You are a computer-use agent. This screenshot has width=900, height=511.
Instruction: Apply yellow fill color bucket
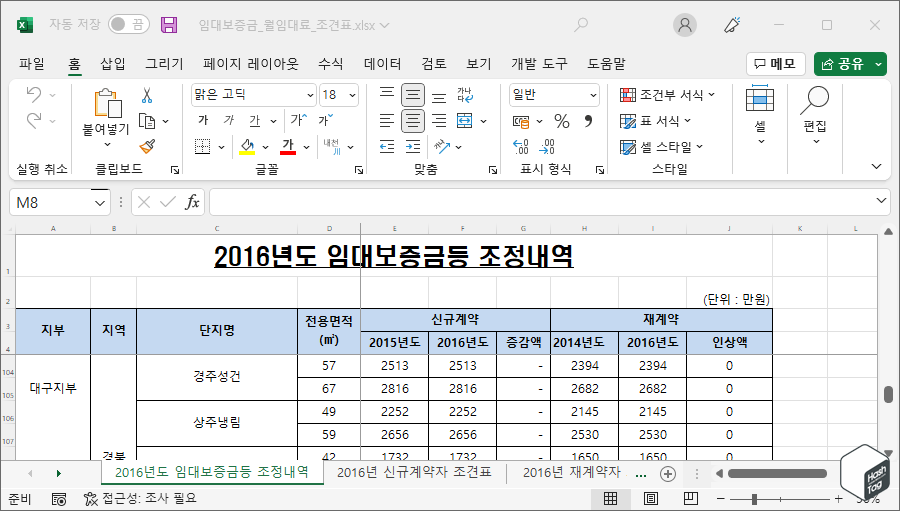pos(247,146)
